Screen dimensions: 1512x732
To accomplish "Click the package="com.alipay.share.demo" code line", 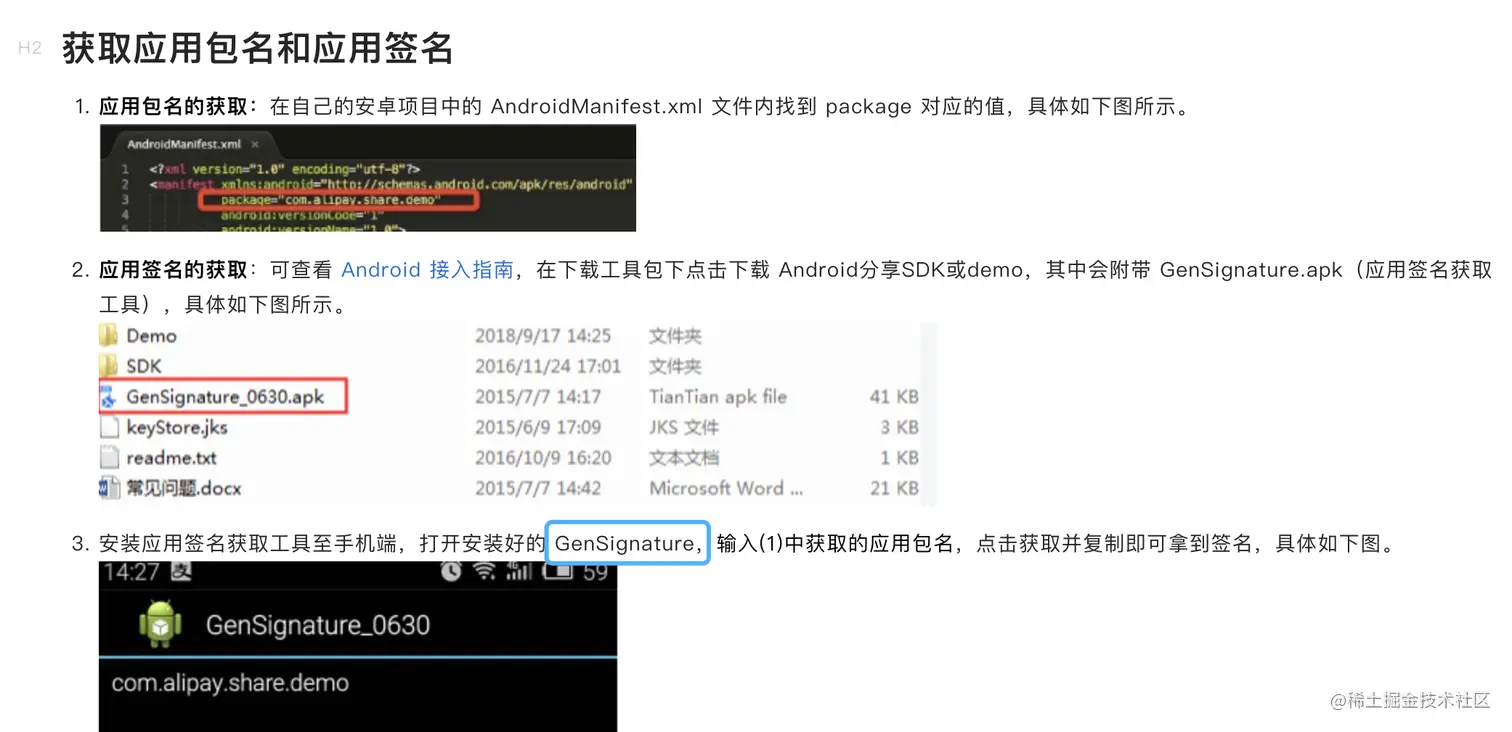I will [x=330, y=200].
